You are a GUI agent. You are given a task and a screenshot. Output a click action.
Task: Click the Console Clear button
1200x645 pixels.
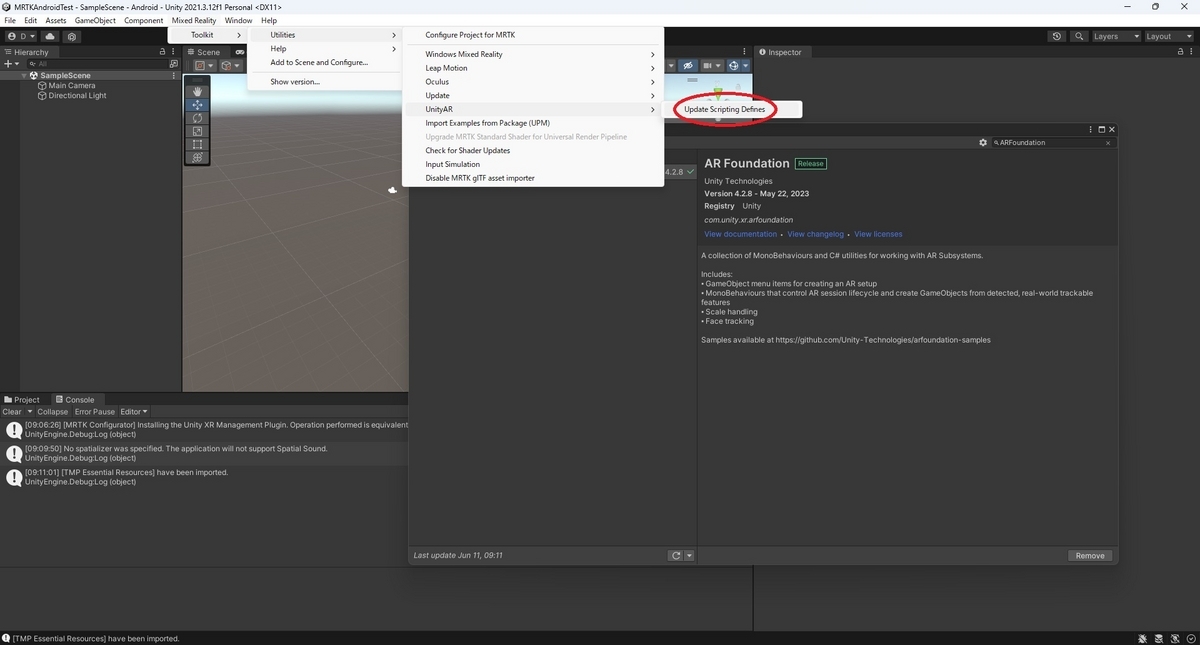pos(12,412)
